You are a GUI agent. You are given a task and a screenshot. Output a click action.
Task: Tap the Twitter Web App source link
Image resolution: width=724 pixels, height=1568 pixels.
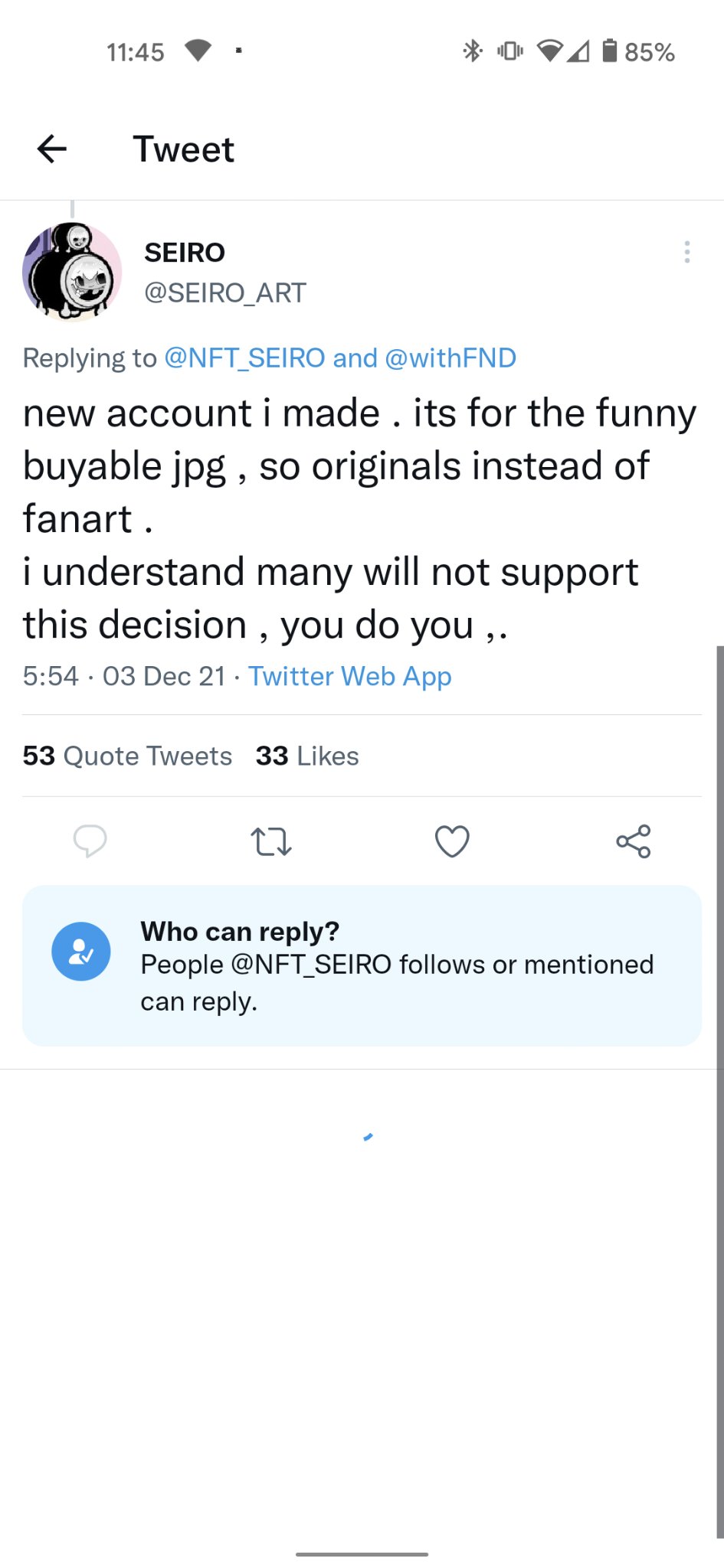pyautogui.click(x=349, y=677)
